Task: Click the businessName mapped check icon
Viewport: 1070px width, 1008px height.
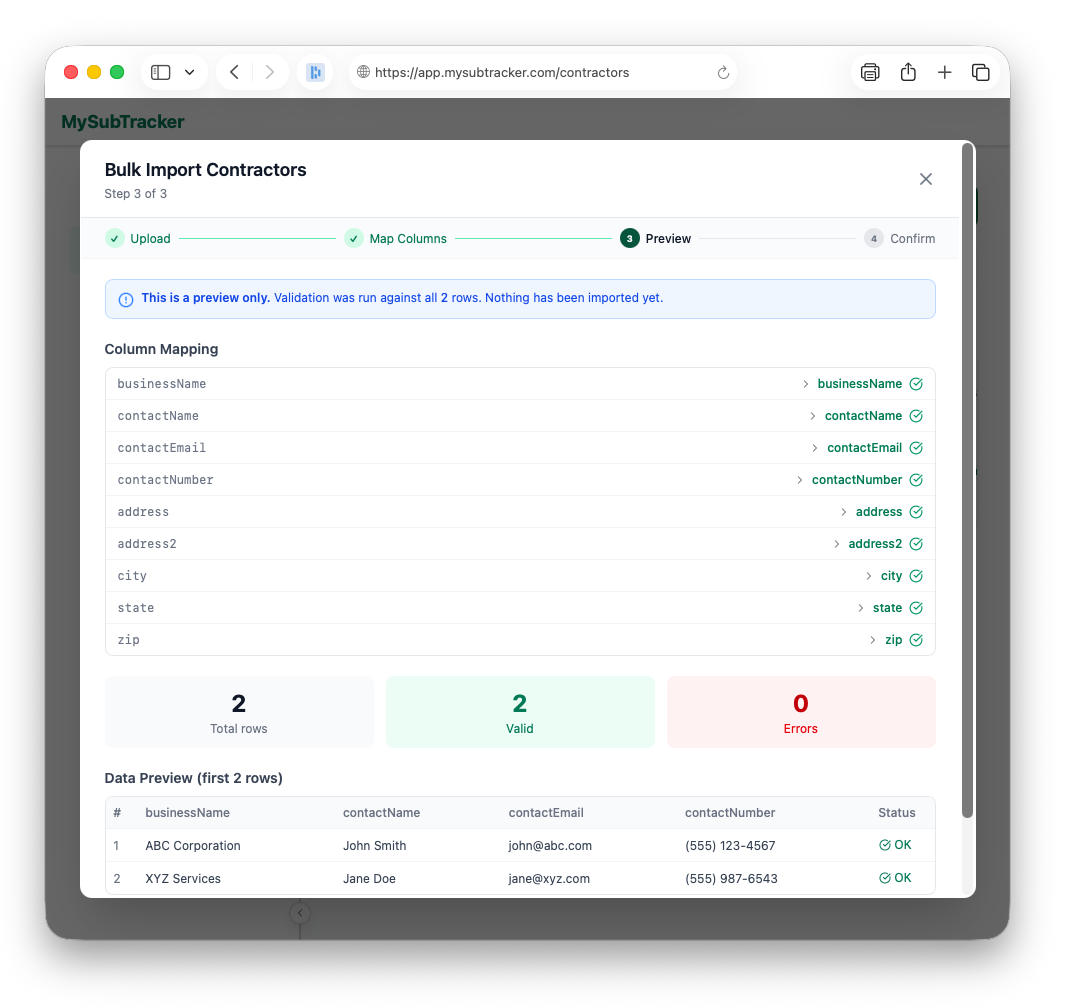Action: (916, 384)
